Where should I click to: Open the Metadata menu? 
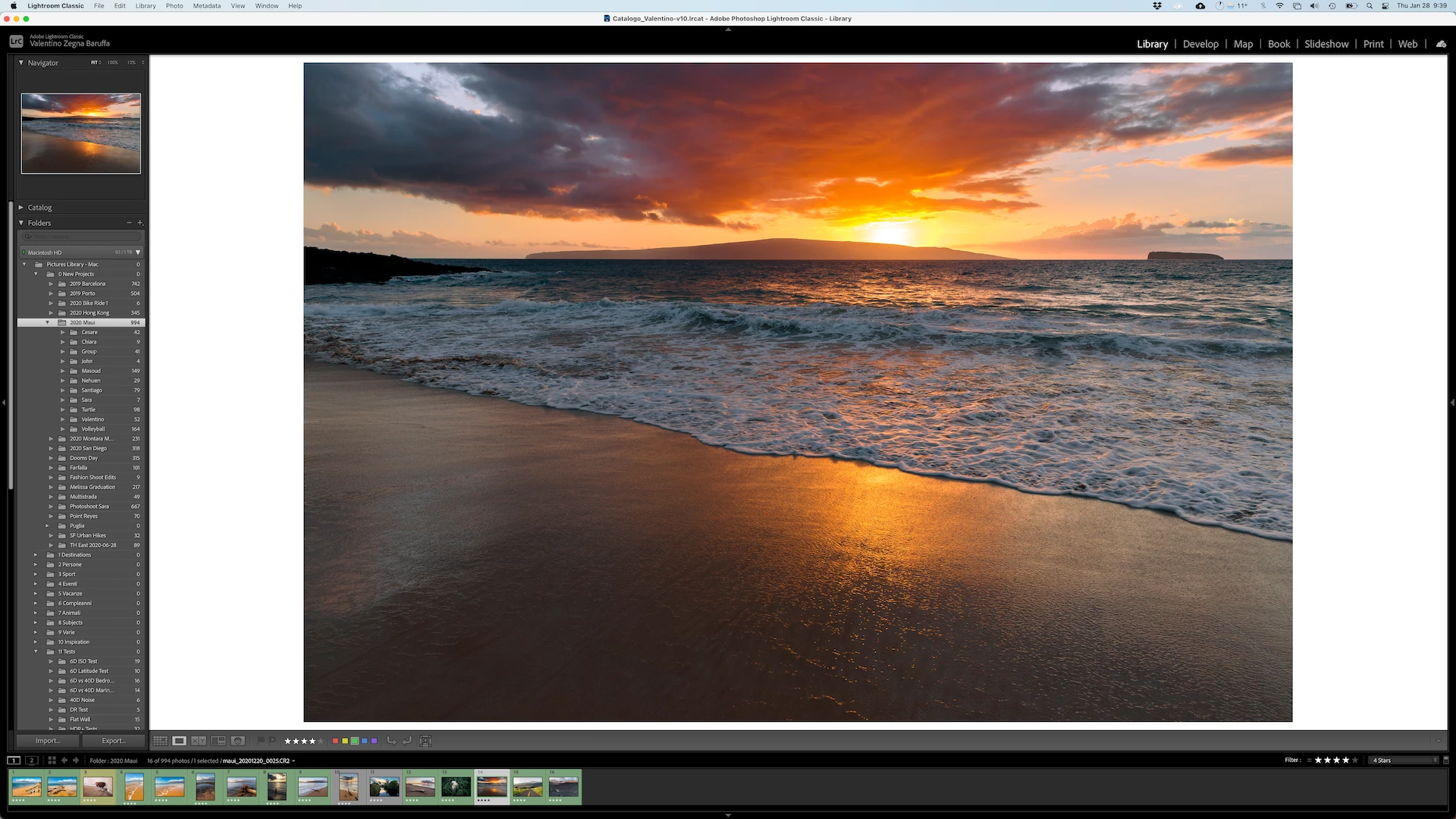coord(206,6)
